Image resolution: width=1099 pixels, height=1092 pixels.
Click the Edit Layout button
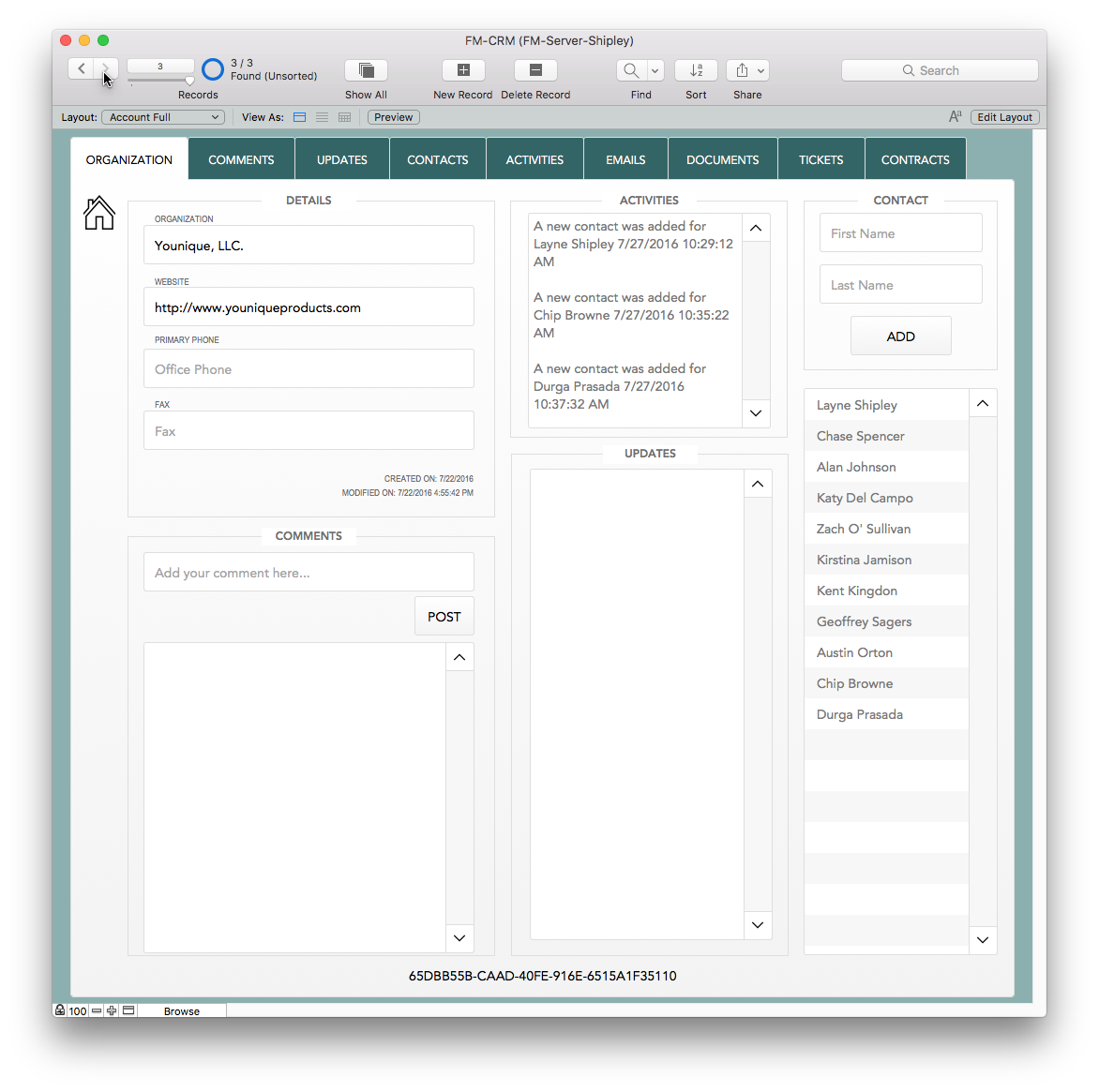click(1004, 118)
